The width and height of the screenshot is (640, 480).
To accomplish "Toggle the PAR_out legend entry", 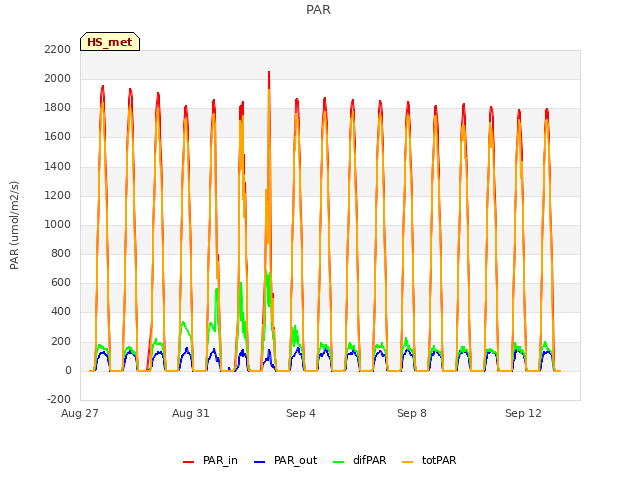I will click(x=285, y=460).
